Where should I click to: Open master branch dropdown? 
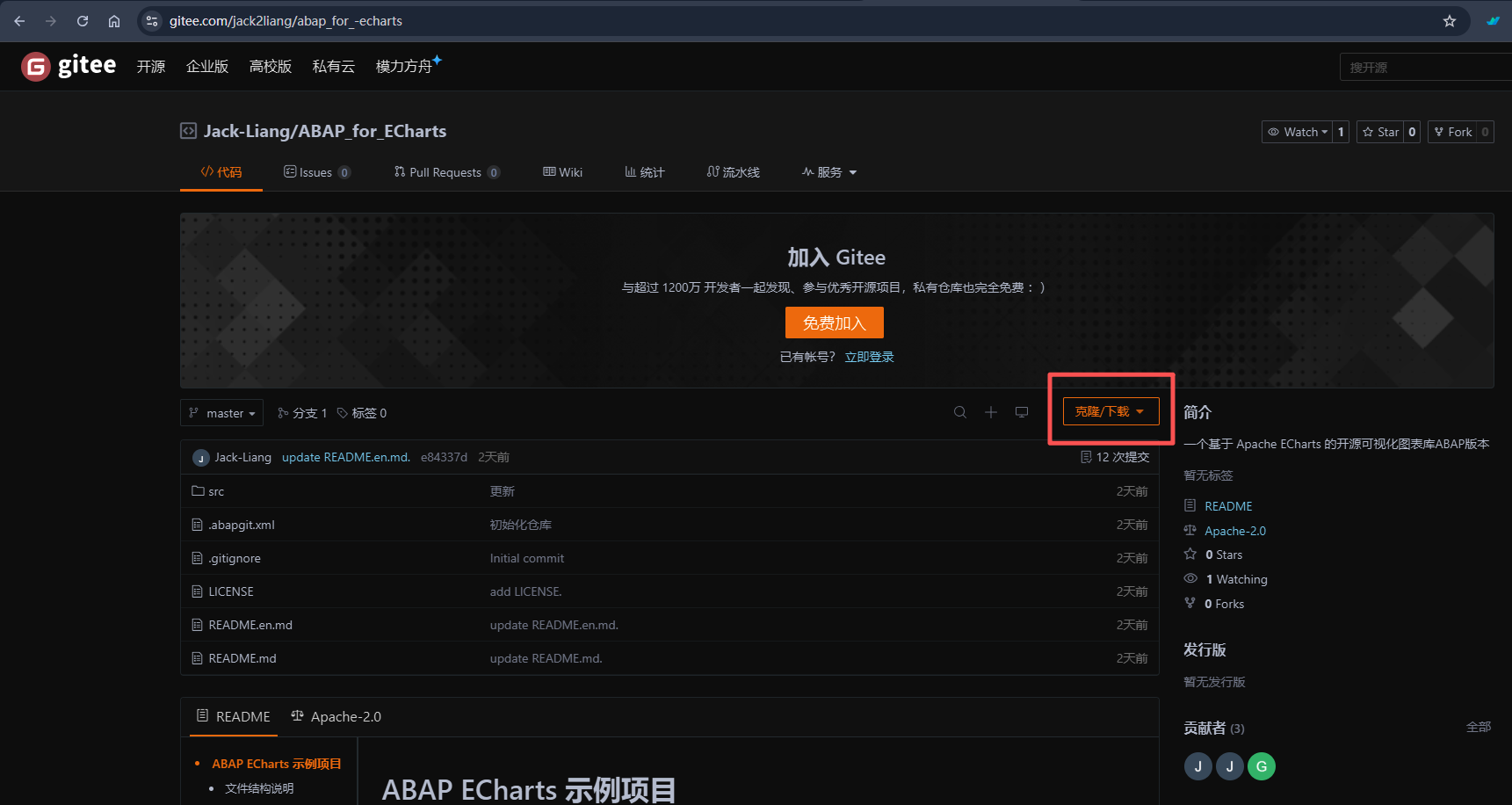pyautogui.click(x=221, y=413)
